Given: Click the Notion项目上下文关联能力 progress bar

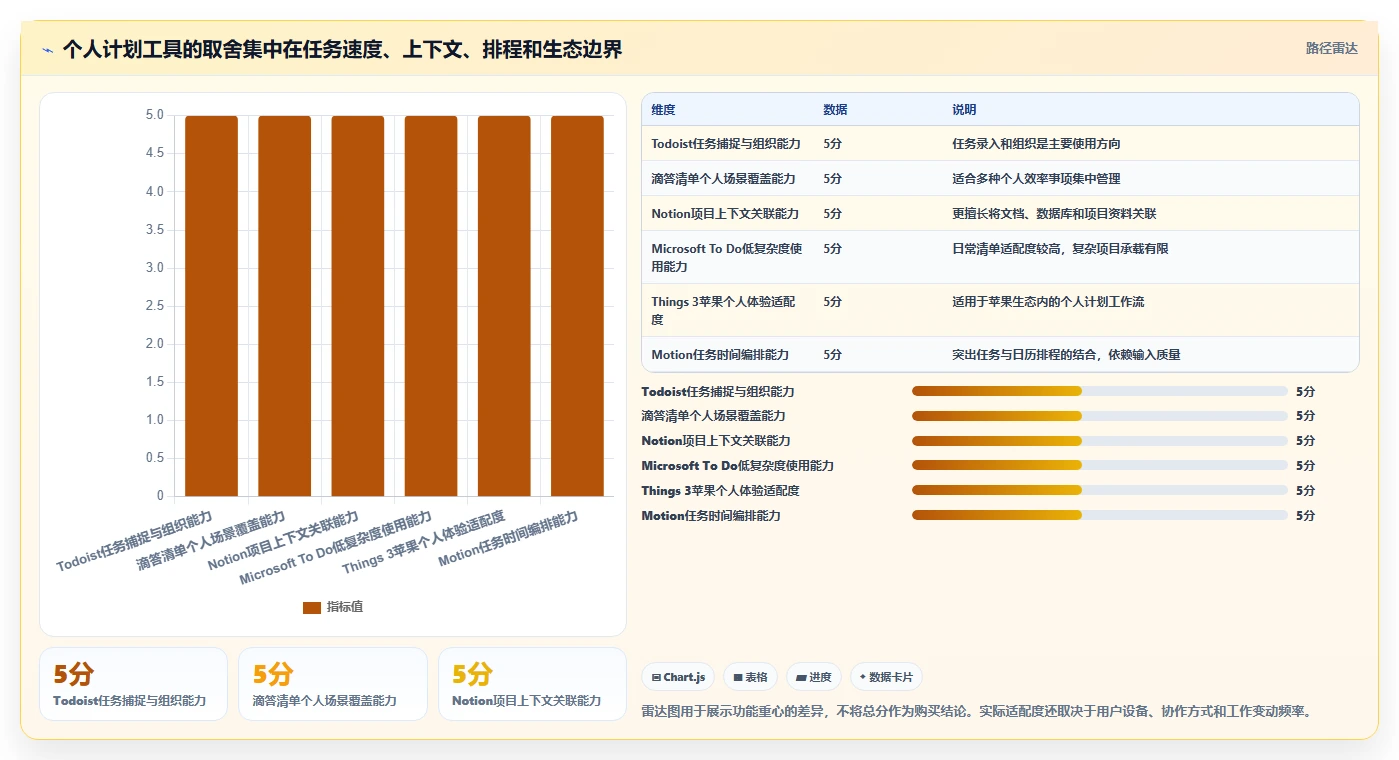Looking at the screenshot, I should [x=1099, y=441].
